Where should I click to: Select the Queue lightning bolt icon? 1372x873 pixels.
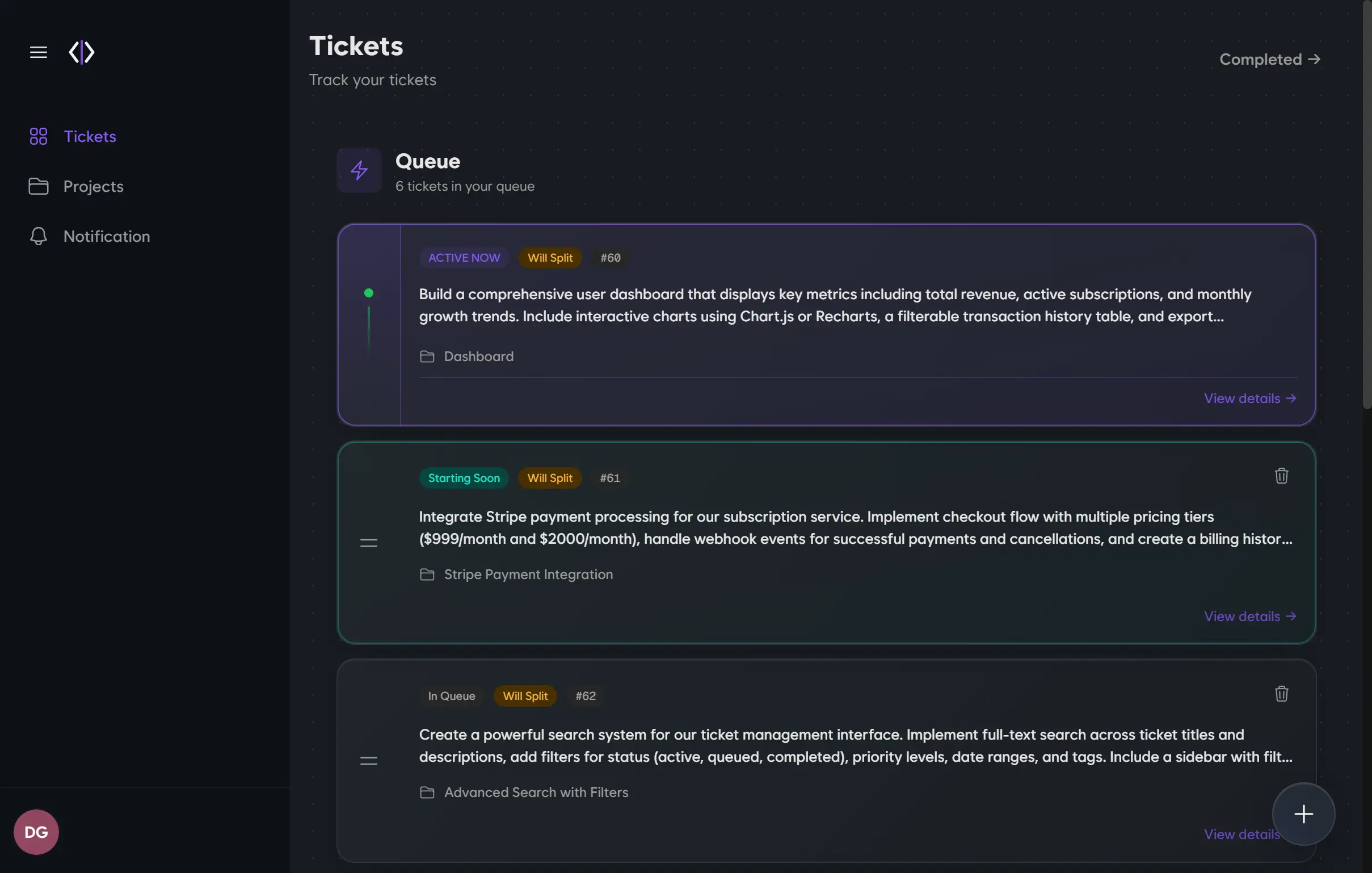pos(359,170)
